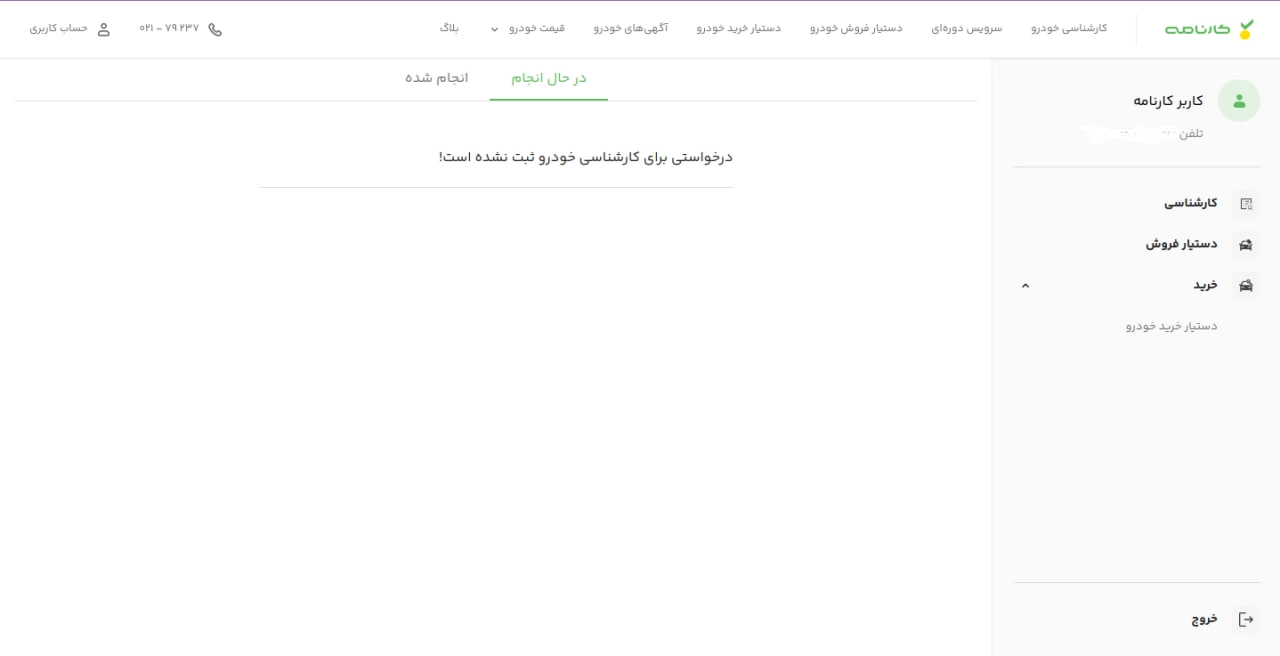Image resolution: width=1280 pixels, height=656 pixels.
Task: Click the phone number ۰۲۱ – ۷۹ ۲۳۷
Action: [168, 29]
